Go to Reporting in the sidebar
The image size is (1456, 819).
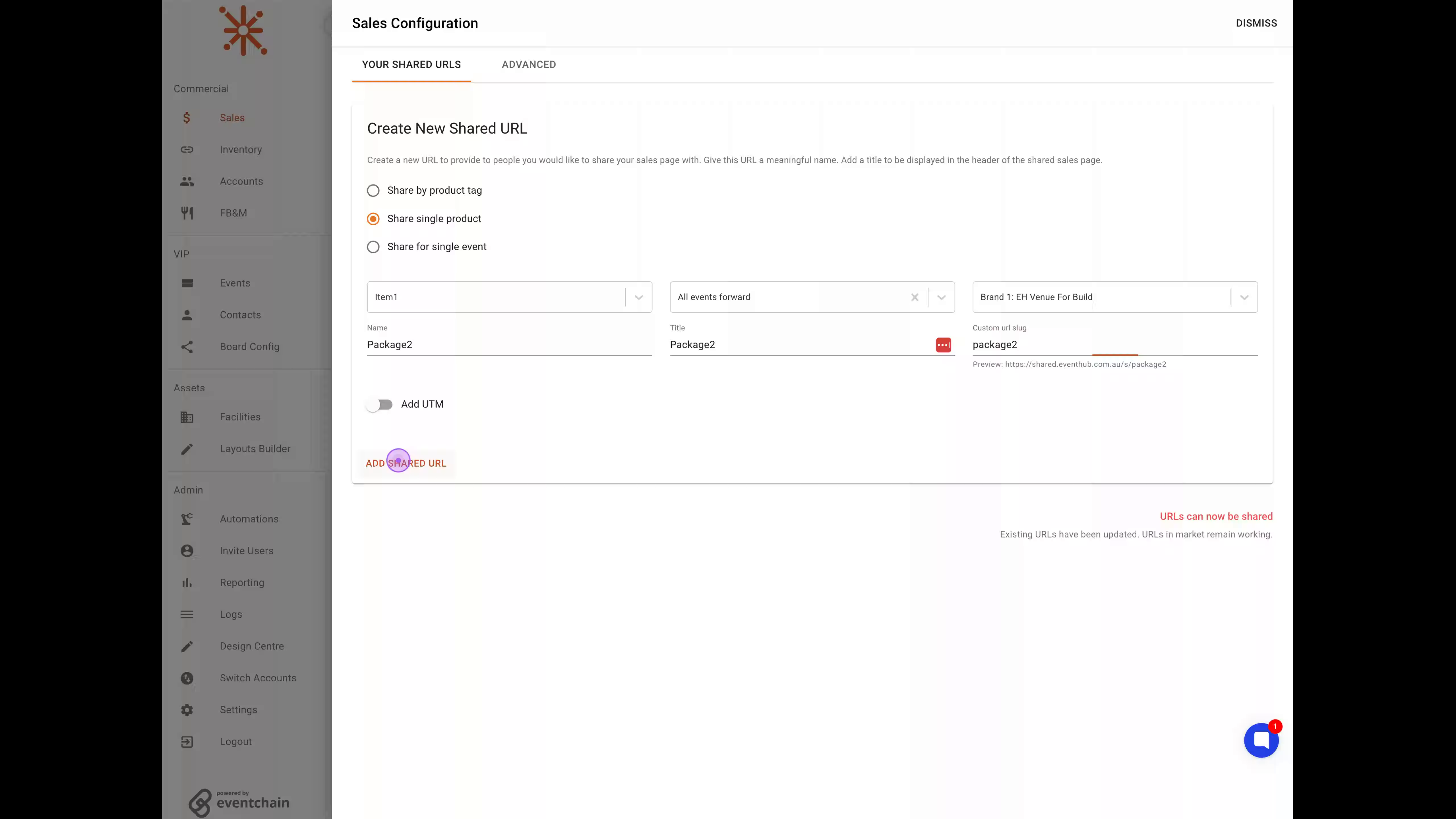coord(242,583)
